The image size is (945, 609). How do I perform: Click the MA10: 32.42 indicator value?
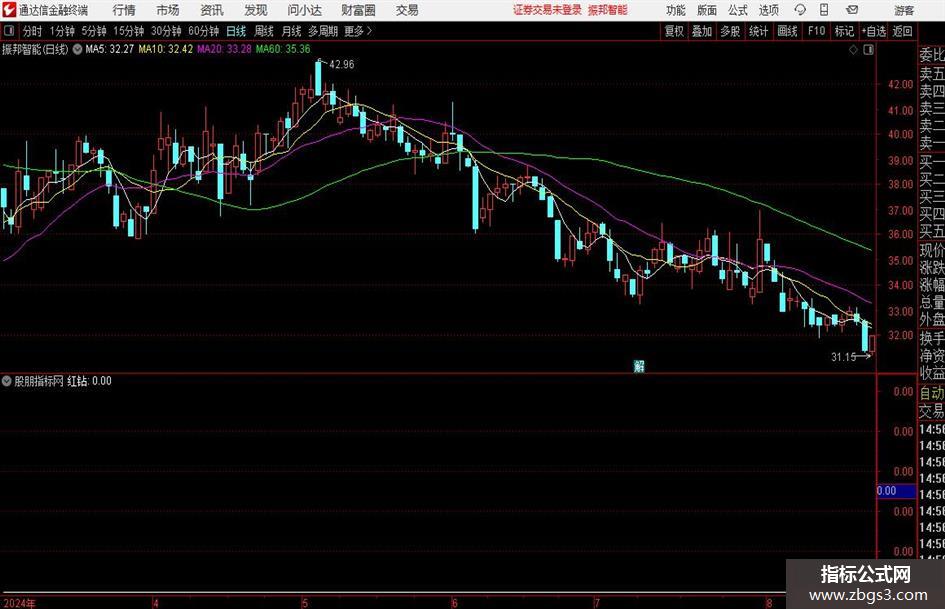166,49
